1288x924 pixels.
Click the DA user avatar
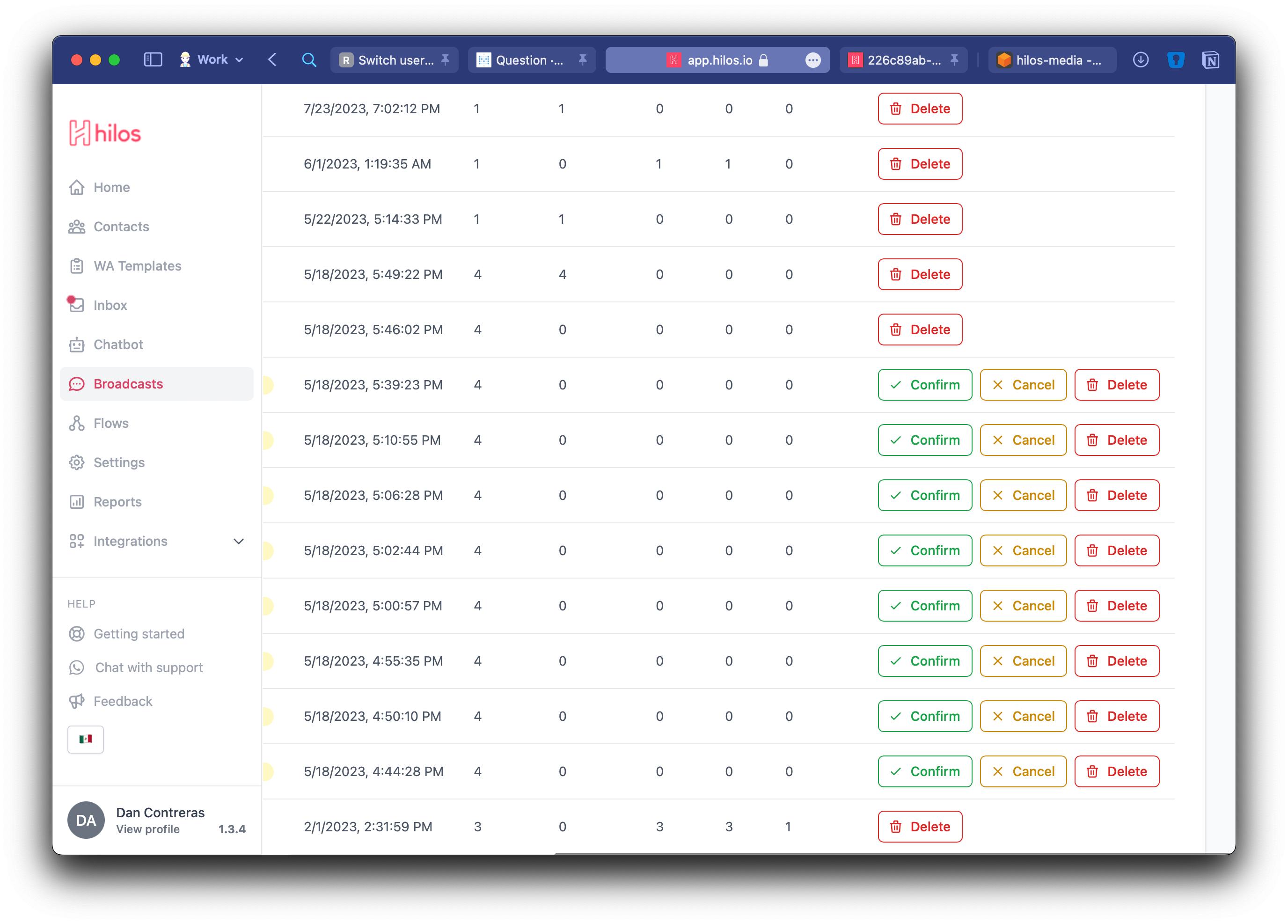click(86, 820)
